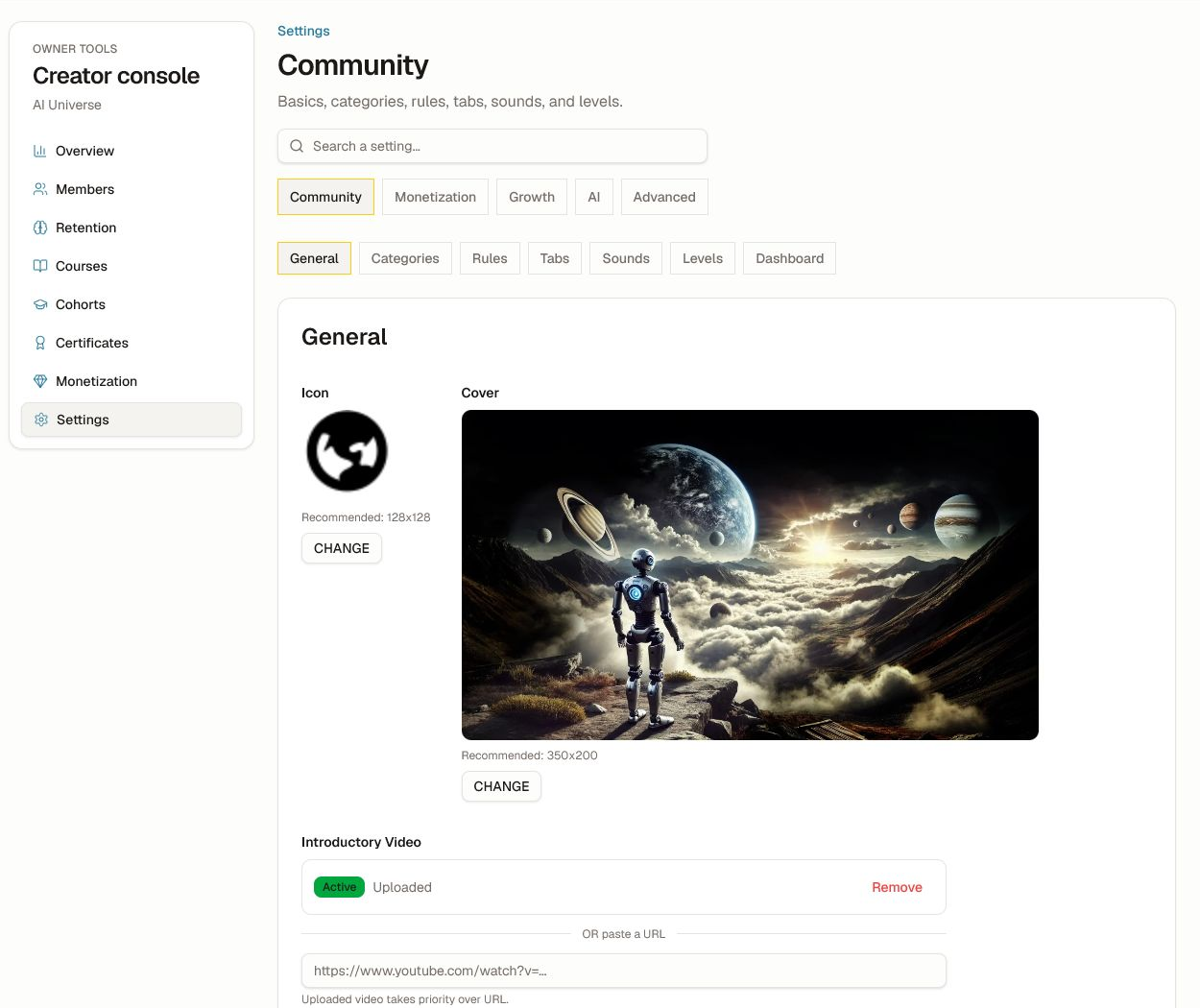Click CHANGE button under the icon
The height and width of the screenshot is (1008, 1200).
pyautogui.click(x=342, y=548)
